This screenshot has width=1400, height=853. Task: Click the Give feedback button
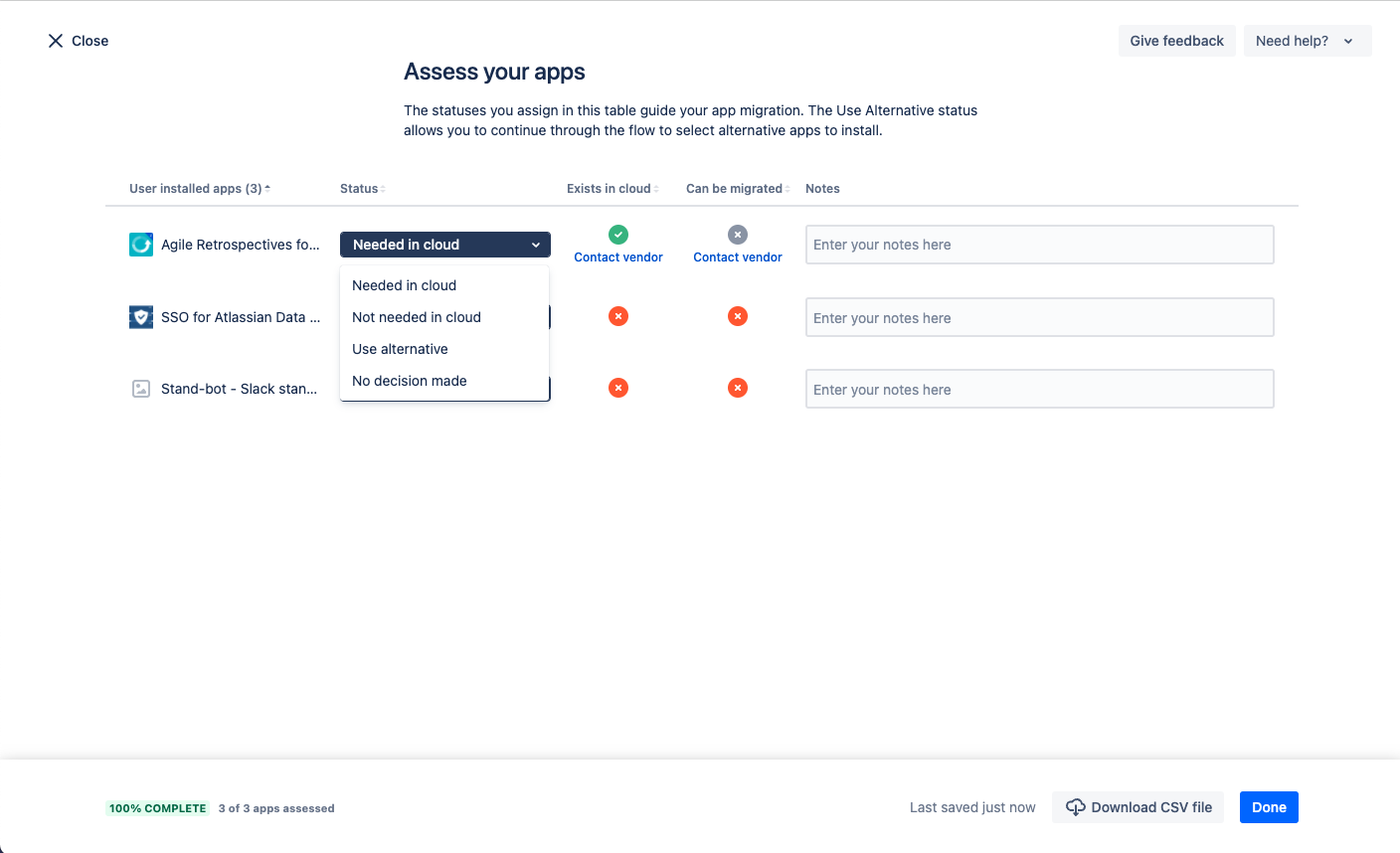[1177, 41]
